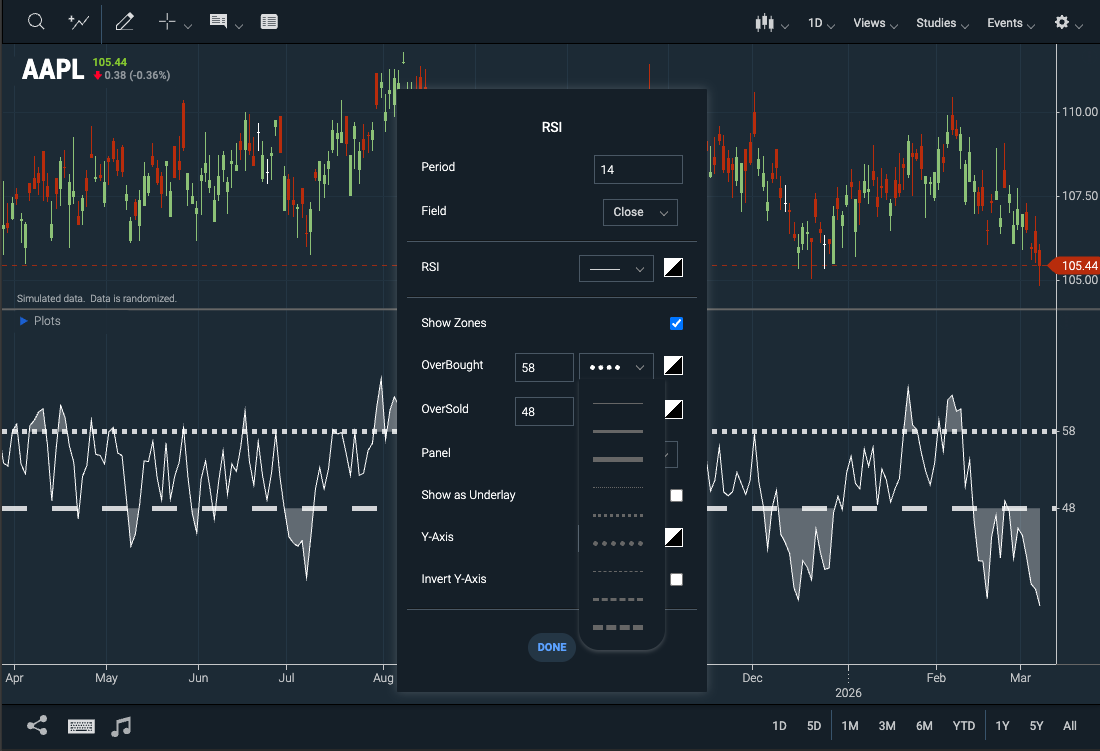Open the Studies menu
The image size is (1100, 751).
pos(937,22)
